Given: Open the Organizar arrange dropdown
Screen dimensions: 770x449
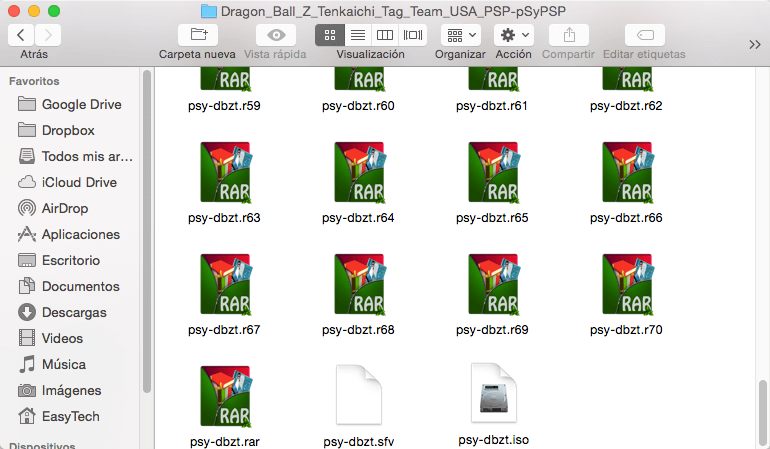Looking at the screenshot, I should (x=460, y=35).
